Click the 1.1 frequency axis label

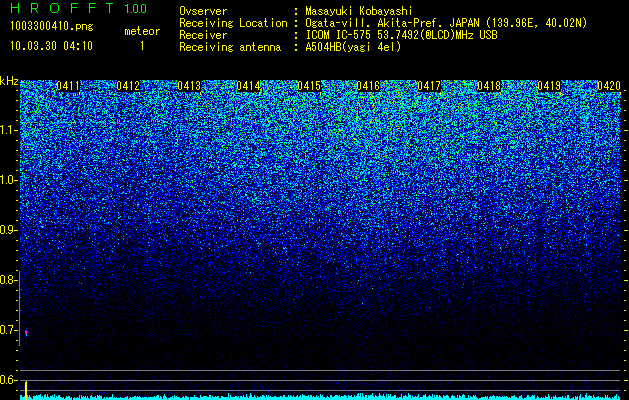coord(8,130)
